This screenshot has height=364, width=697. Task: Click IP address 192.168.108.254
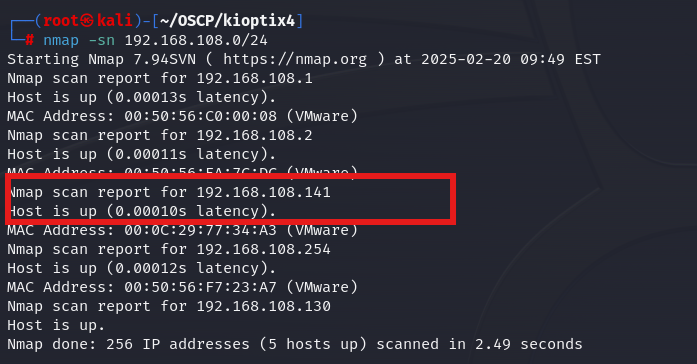pyautogui.click(x=264, y=249)
